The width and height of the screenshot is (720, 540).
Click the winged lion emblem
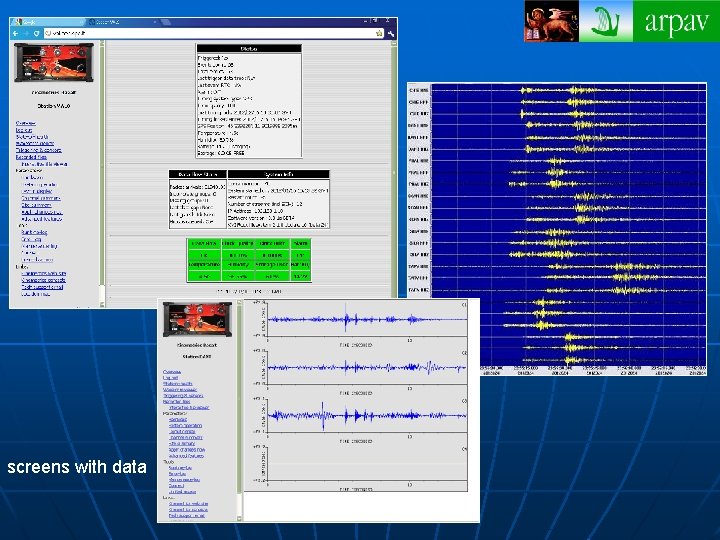click(551, 21)
